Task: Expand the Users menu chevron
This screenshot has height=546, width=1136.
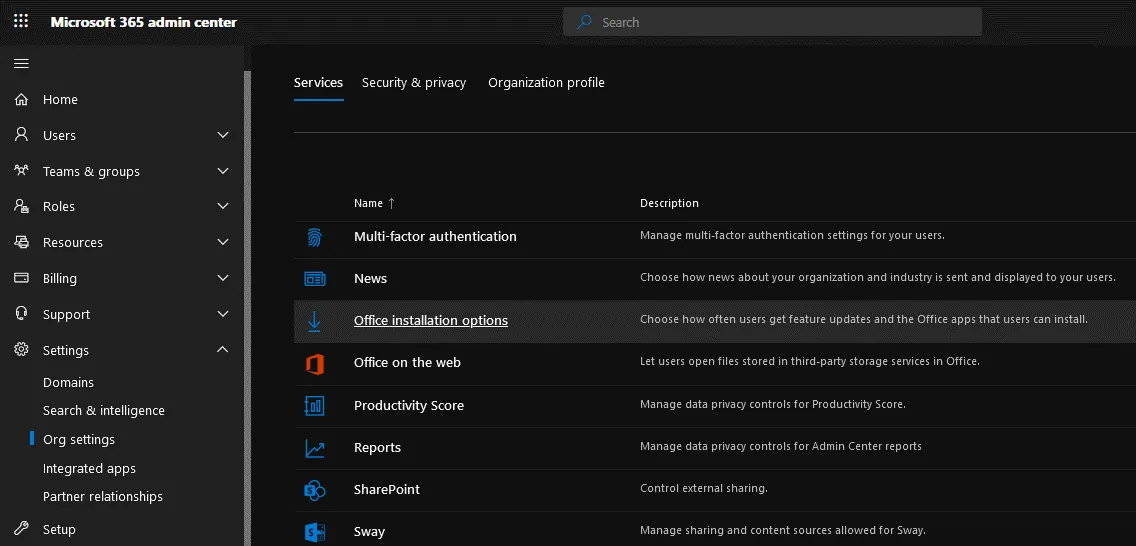Action: (223, 136)
